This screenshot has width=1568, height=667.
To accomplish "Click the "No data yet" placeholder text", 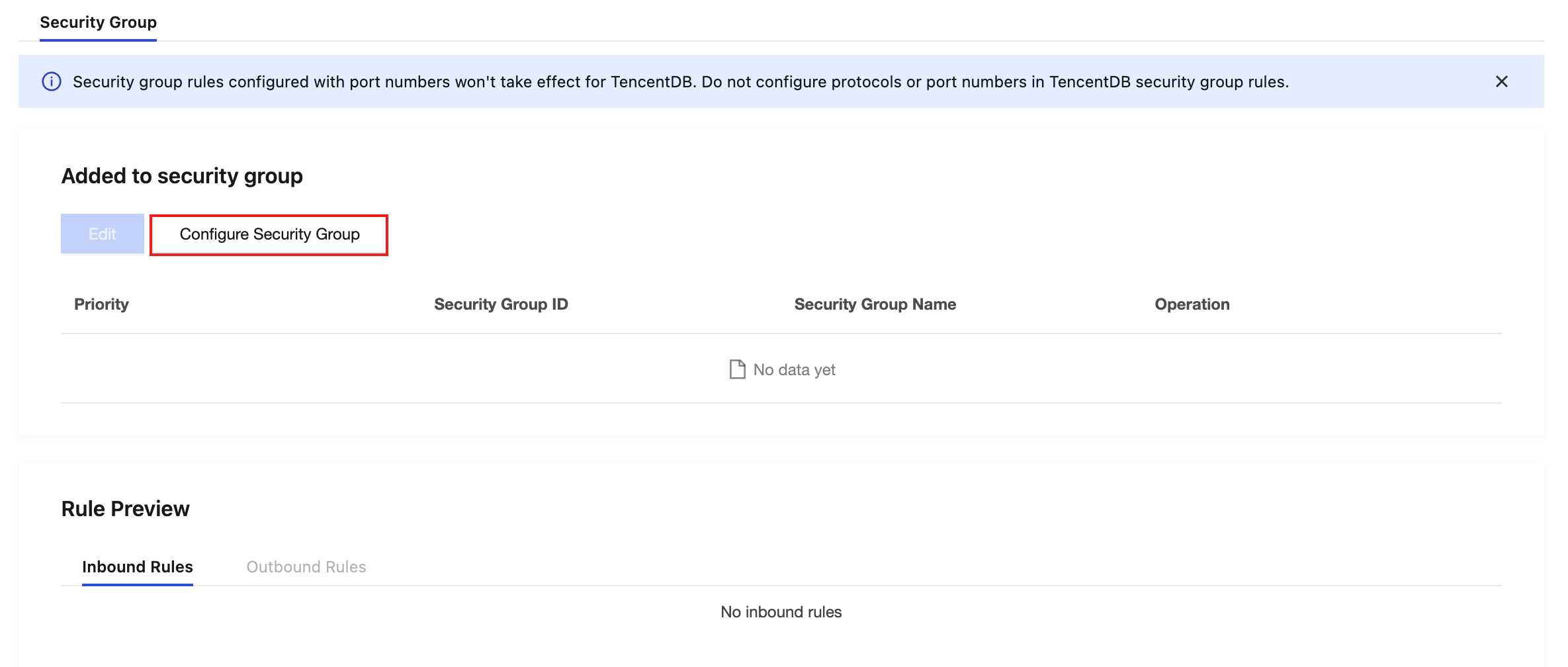I will (x=794, y=370).
